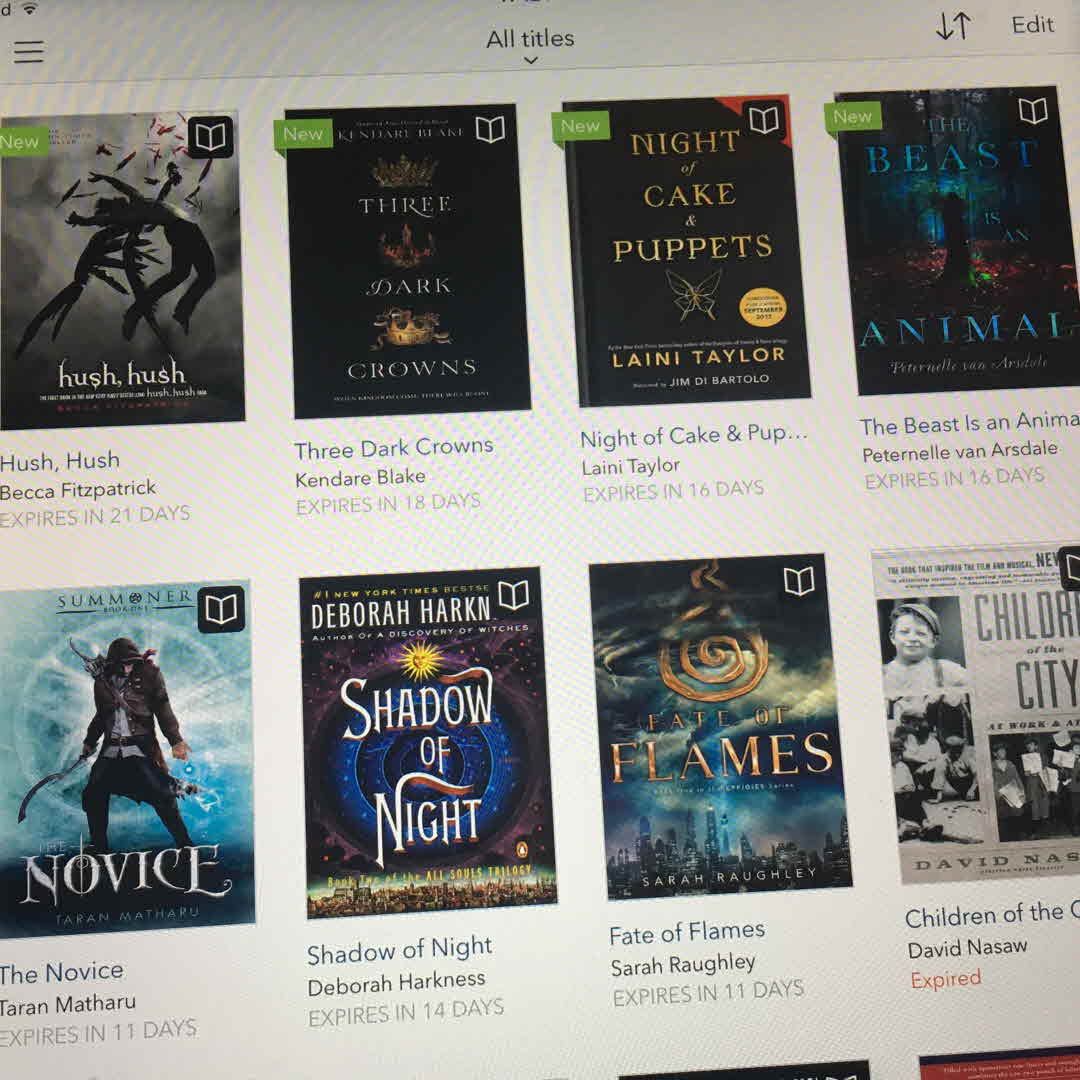Select the Hush, Hush book cover

(121, 269)
